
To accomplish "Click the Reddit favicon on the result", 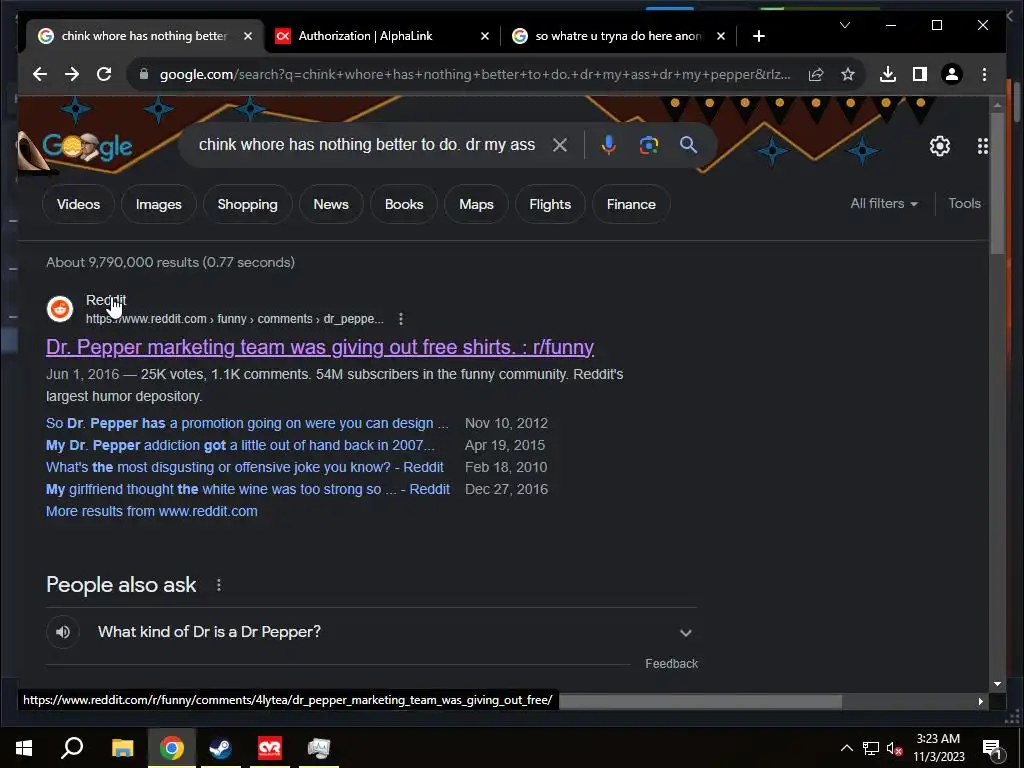I will 59,309.
